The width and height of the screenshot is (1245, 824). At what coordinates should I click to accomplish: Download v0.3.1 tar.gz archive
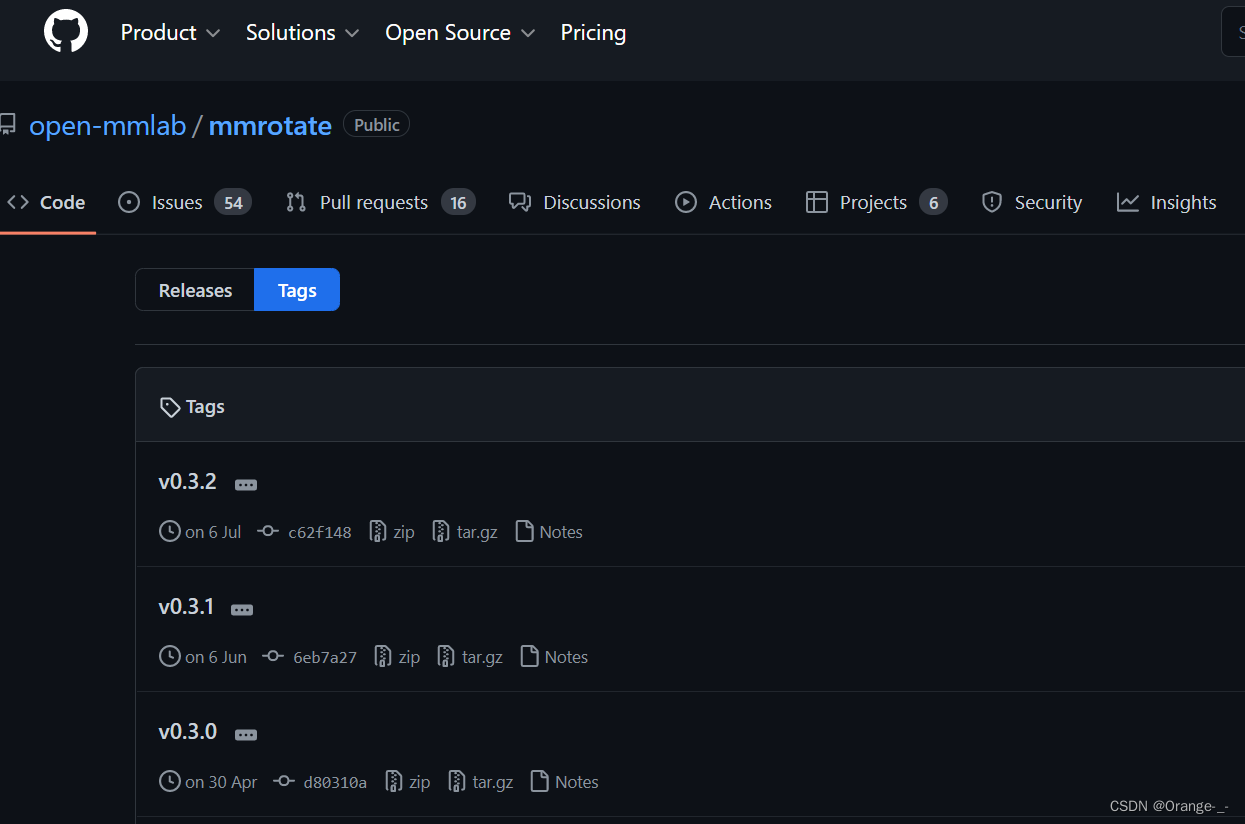470,657
